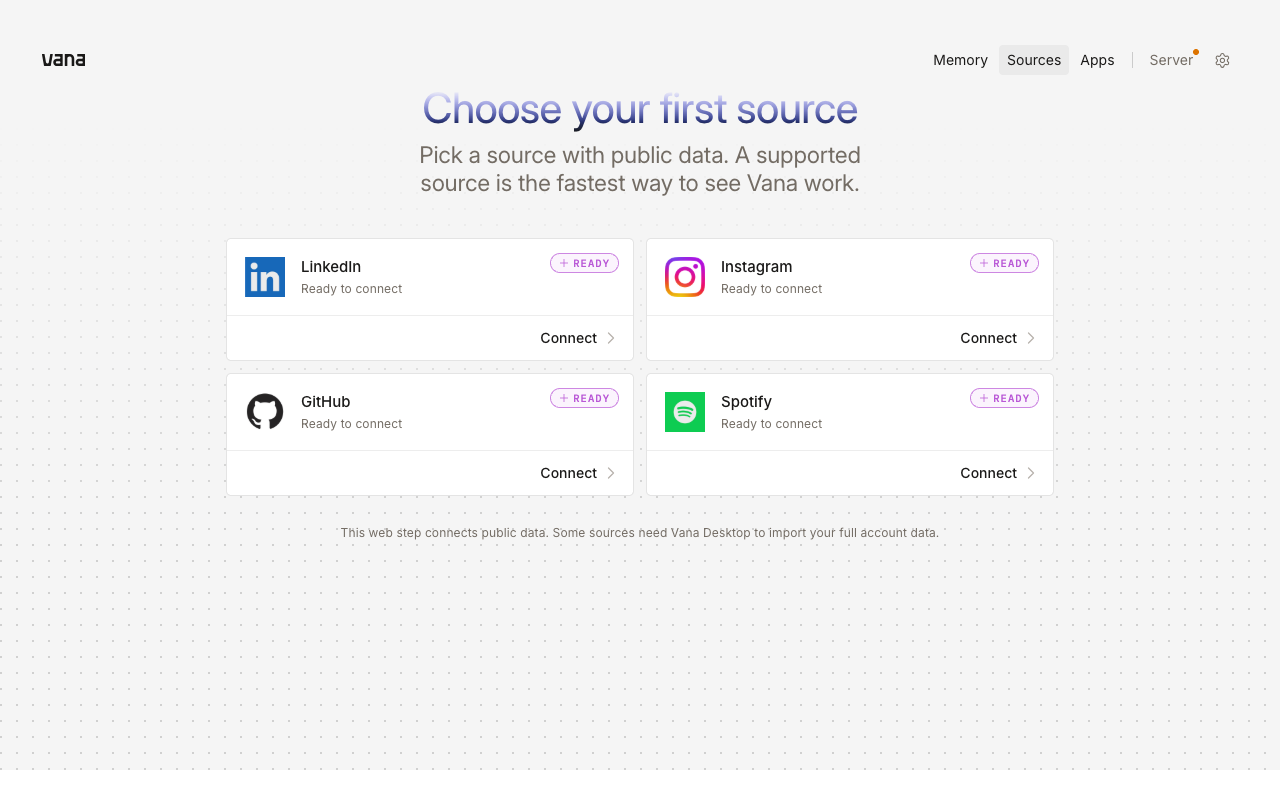Click 'Ready to connect' under LinkedIn
The height and width of the screenshot is (800, 1280).
click(x=351, y=289)
